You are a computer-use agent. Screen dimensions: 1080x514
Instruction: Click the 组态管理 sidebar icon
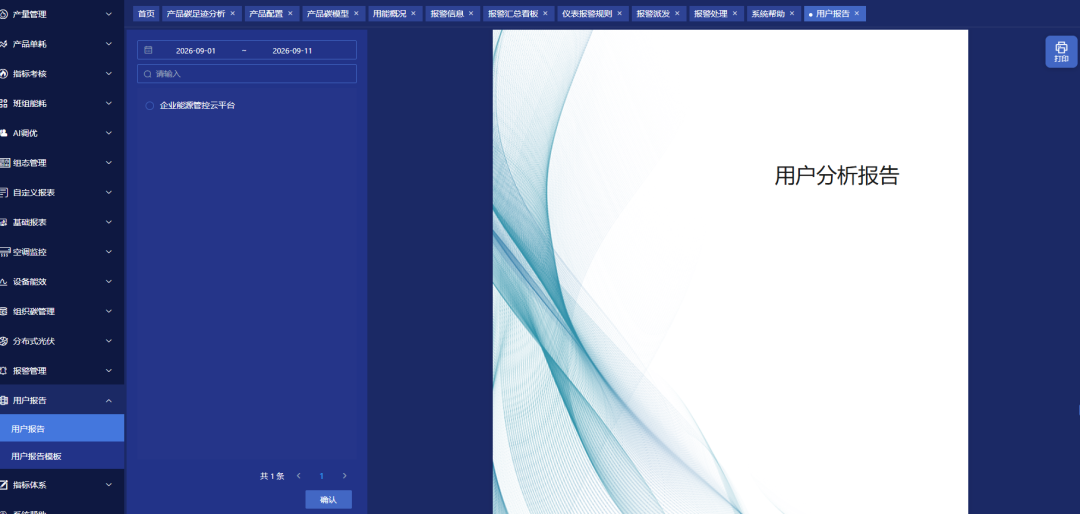[x=4, y=163]
